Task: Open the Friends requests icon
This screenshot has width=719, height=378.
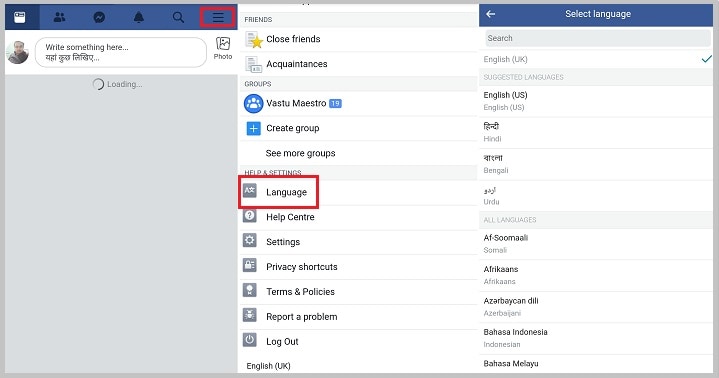Action: (59, 17)
